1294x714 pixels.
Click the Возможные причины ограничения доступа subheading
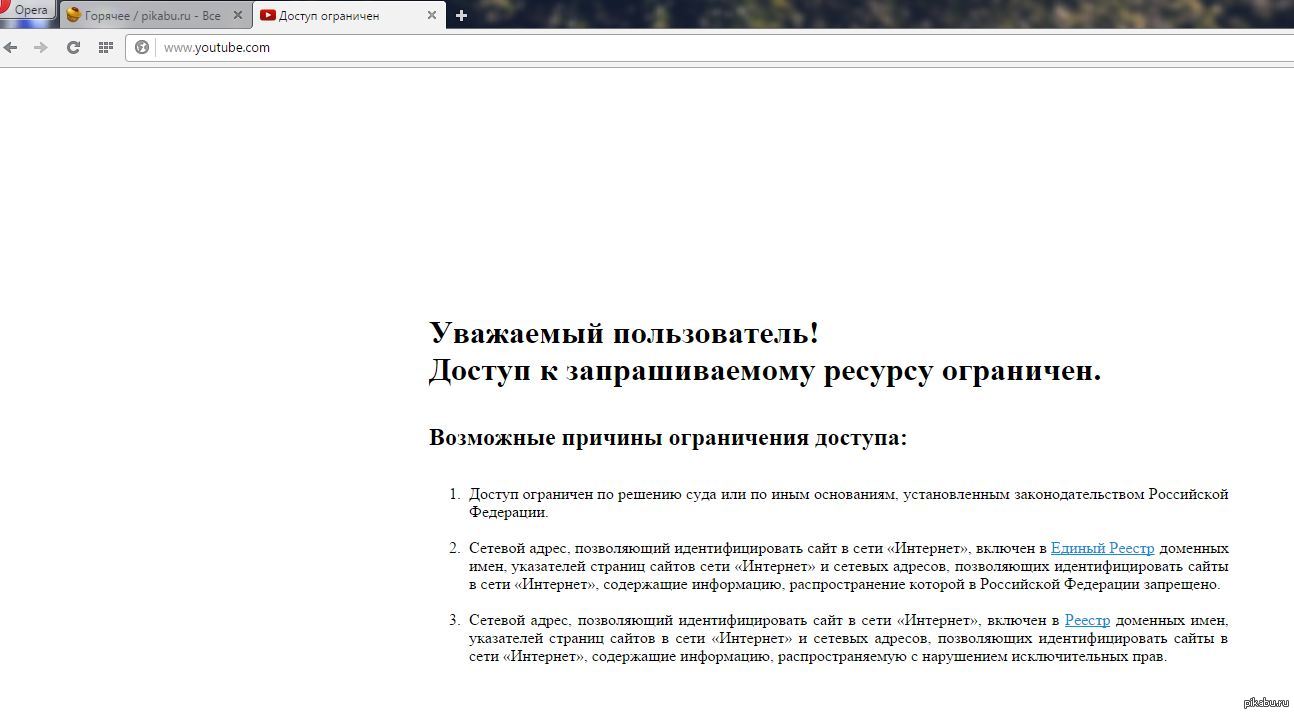[668, 437]
